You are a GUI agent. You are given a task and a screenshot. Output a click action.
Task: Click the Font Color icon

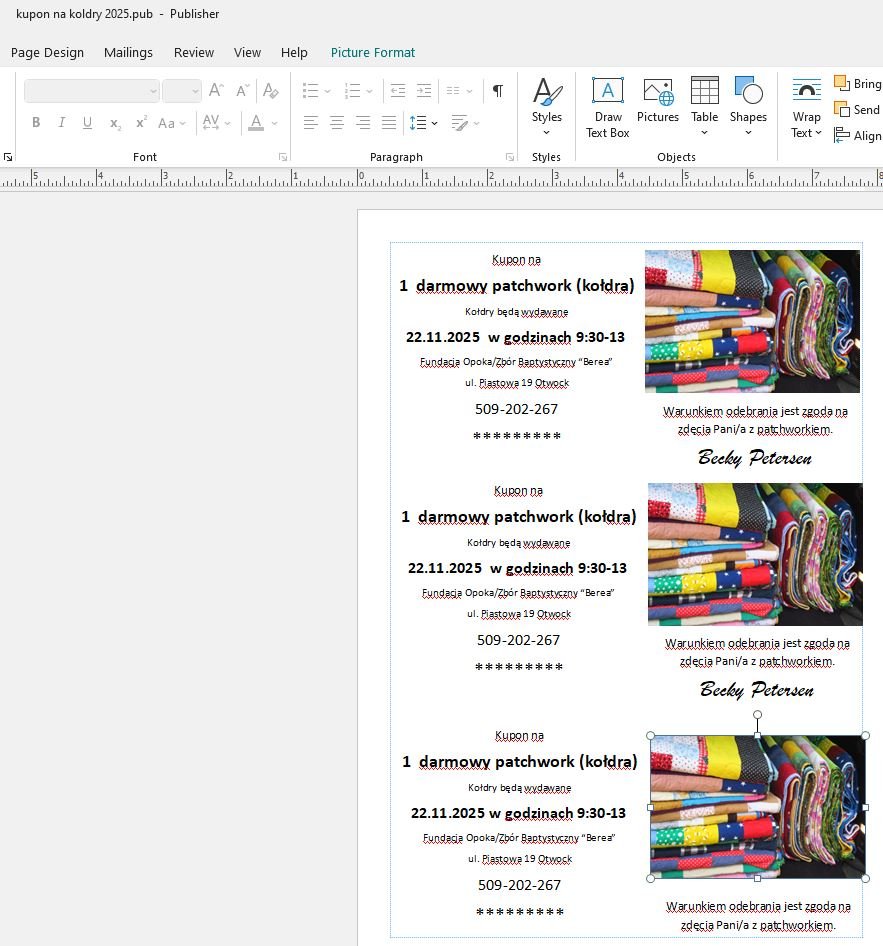click(x=256, y=123)
